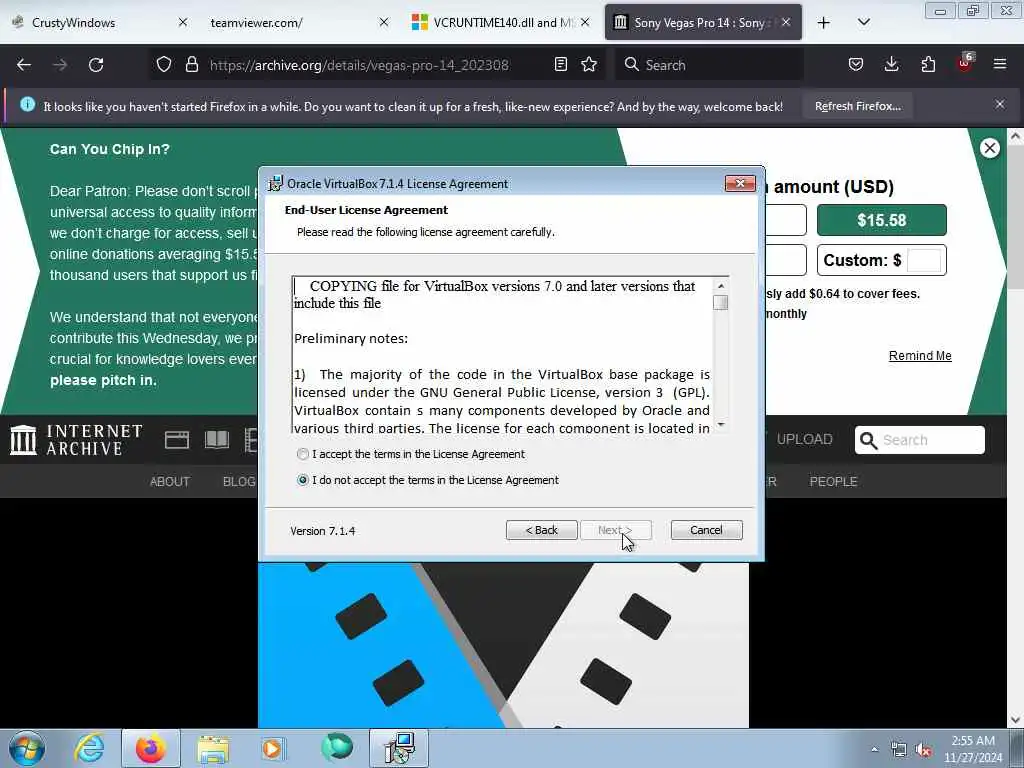Image resolution: width=1024 pixels, height=768 pixels.
Task: Click the muted volume tray icon
Action: pyautogui.click(x=923, y=750)
